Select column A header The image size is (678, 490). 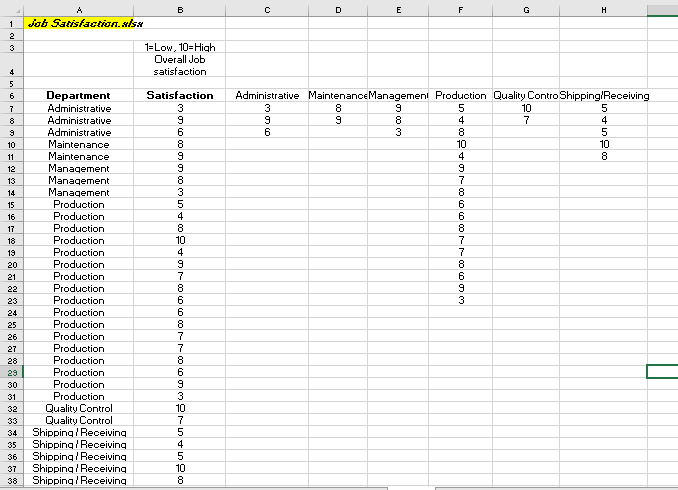click(x=79, y=10)
